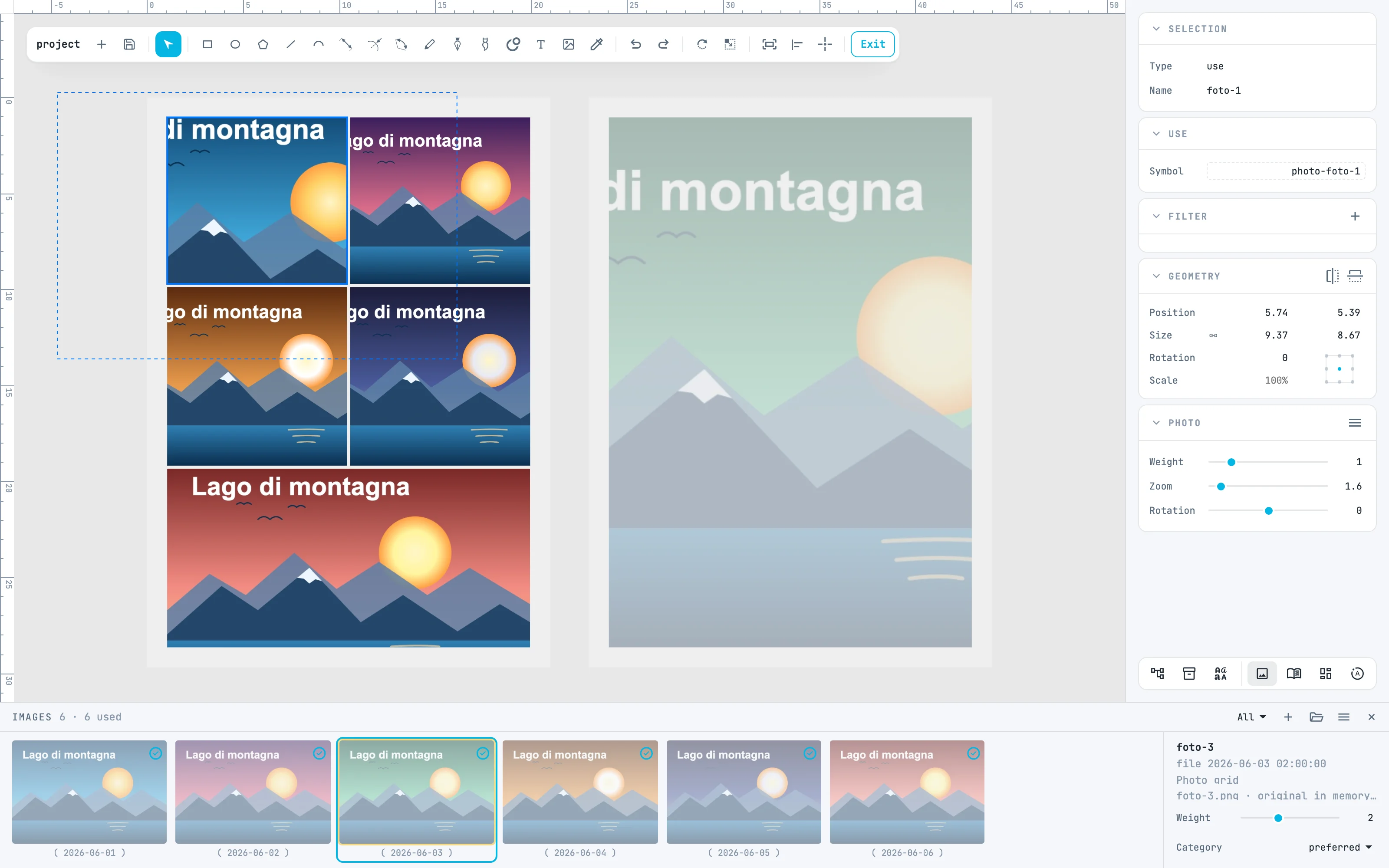Toggle the used checkmark on 2026-06-06 thumbnail
Viewport: 1389px width, 868px height.
pyautogui.click(x=974, y=753)
